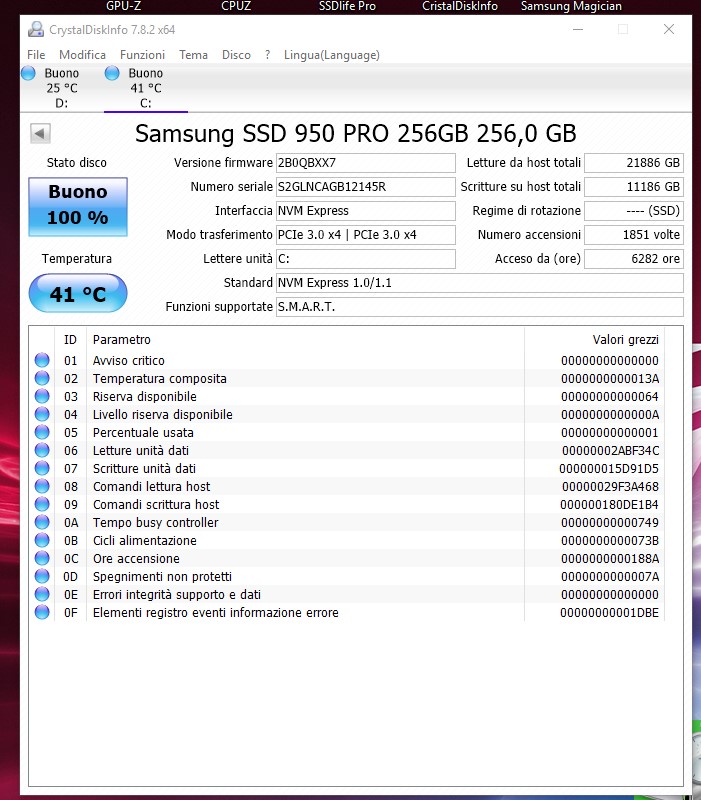Open the Disco menu
The height and width of the screenshot is (800, 701).
236,55
